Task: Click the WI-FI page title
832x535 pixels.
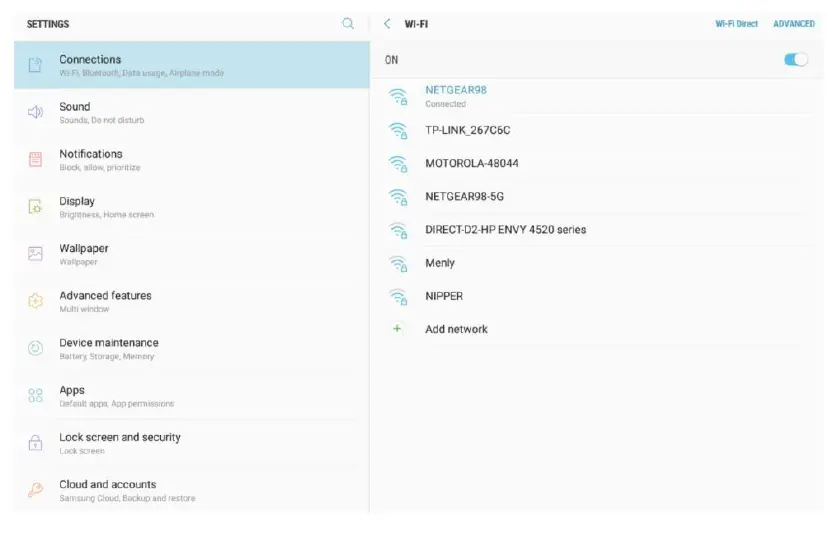Action: (416, 24)
